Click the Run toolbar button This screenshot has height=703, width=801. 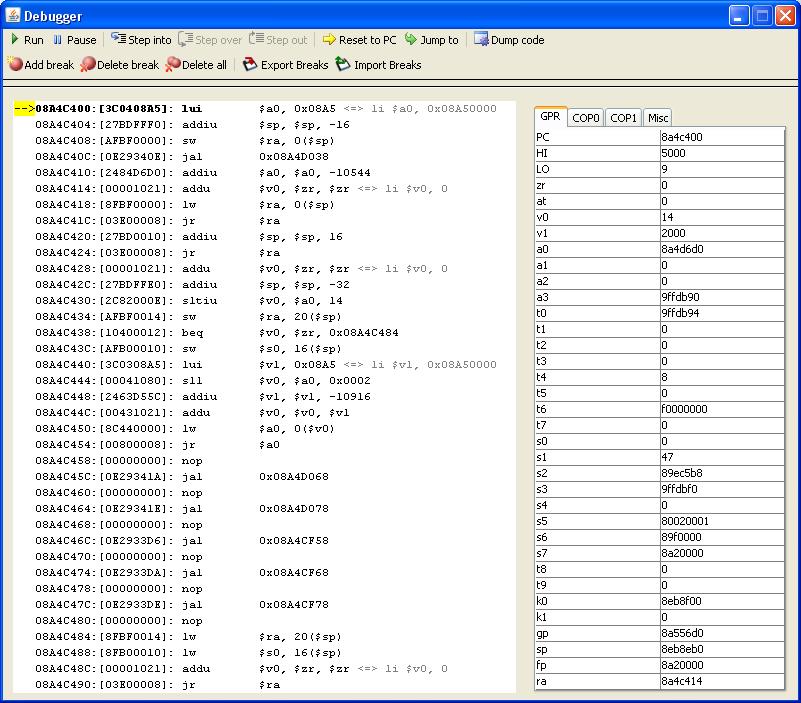click(27, 40)
